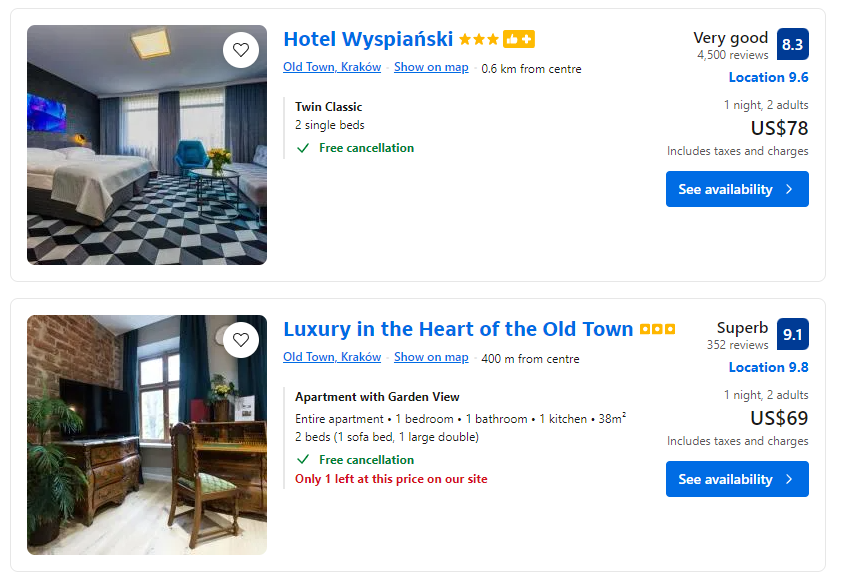
Task: Click Show on map for Hotel Wyspiański
Action: coord(431,68)
